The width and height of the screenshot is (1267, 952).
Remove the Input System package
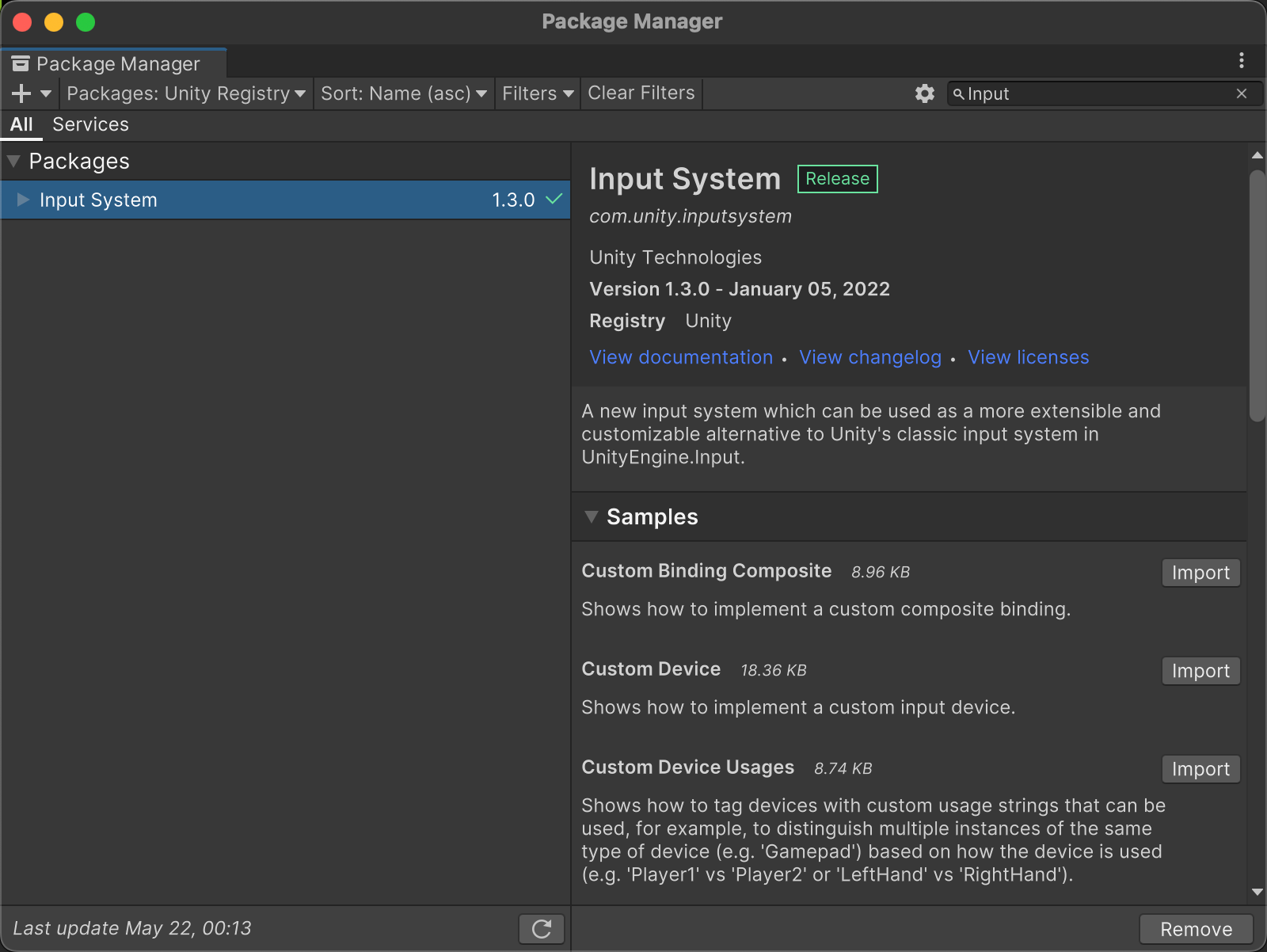(x=1196, y=929)
